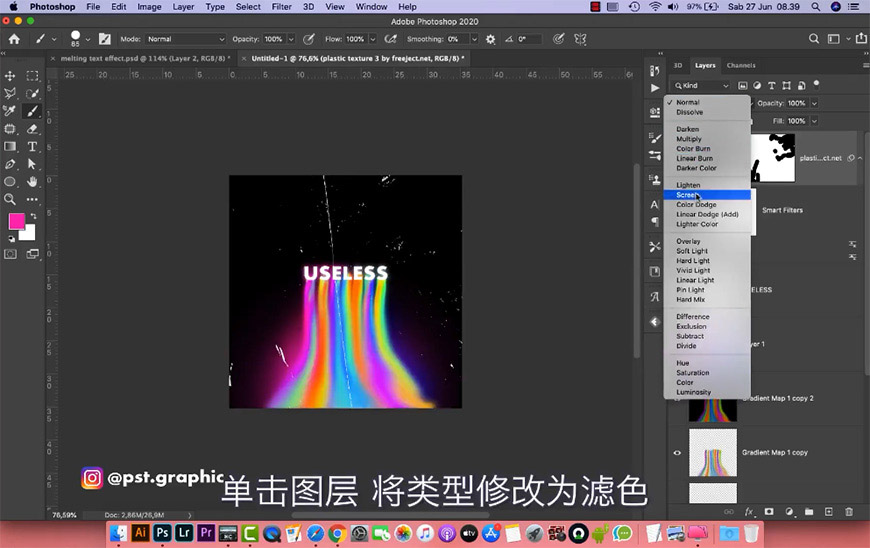This screenshot has height=548, width=870.
Task: Choose Screen blend mode
Action: 707,195
